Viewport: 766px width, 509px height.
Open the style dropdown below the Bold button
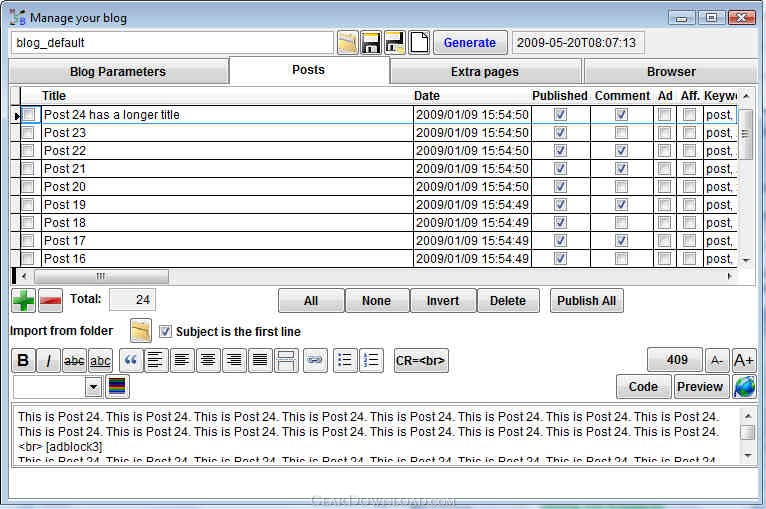click(x=93, y=387)
